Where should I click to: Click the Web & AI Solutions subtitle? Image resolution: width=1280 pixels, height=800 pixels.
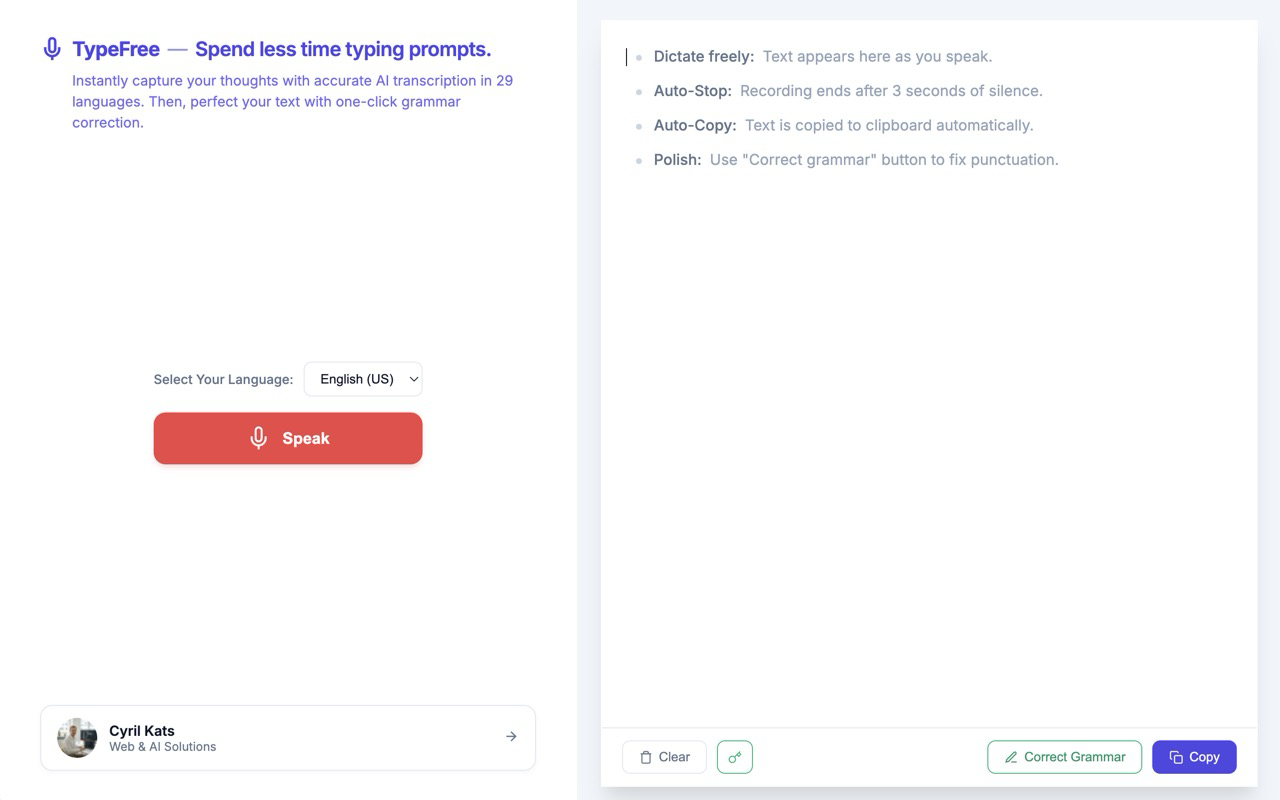[163, 746]
